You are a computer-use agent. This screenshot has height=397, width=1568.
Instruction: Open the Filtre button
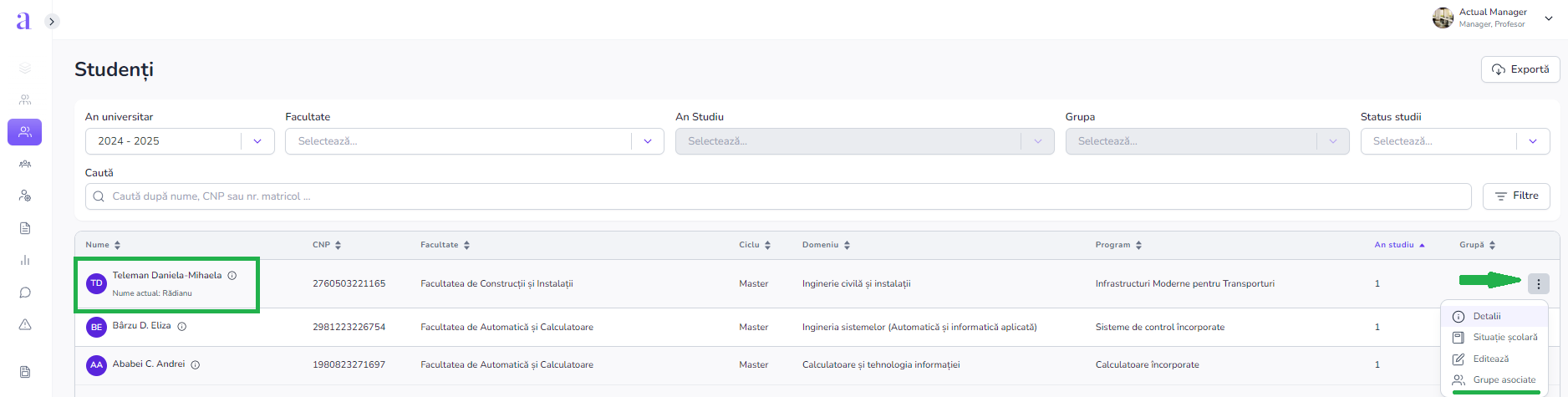point(1516,196)
